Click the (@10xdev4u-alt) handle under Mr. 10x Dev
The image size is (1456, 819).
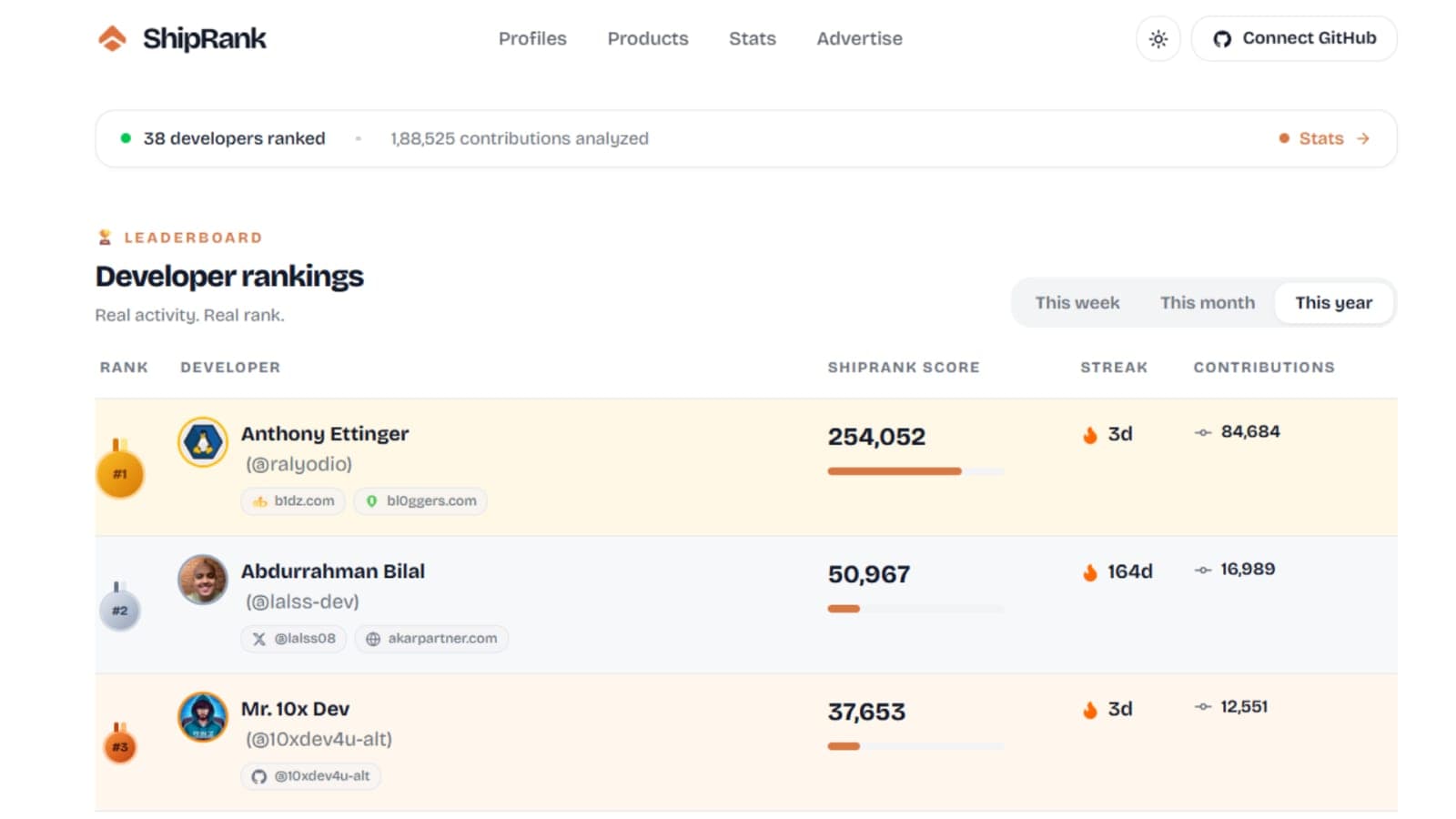[318, 739]
